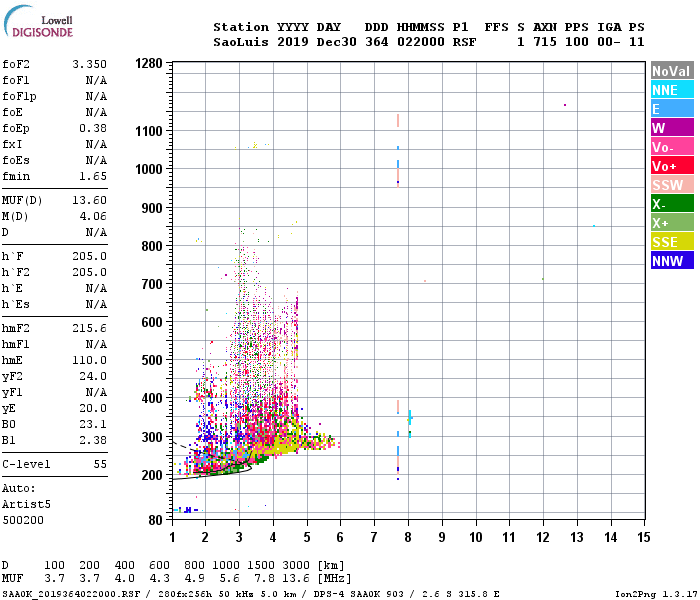Click the C-level value 55
The height and width of the screenshot is (600, 700).
pyautogui.click(x=100, y=464)
